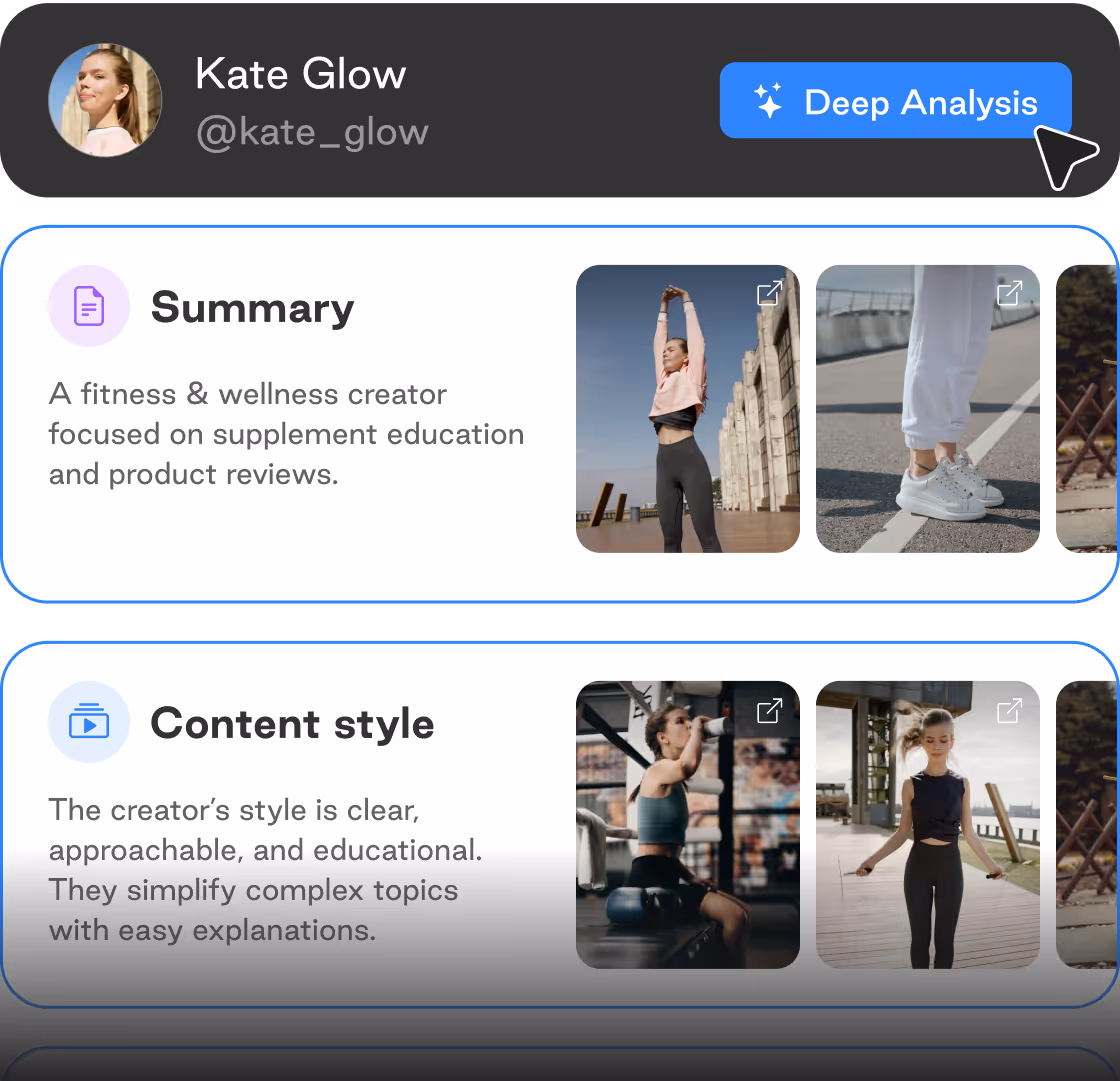Open Kate Glow's profile avatar
Image resolution: width=1120 pixels, height=1081 pixels.
point(105,100)
